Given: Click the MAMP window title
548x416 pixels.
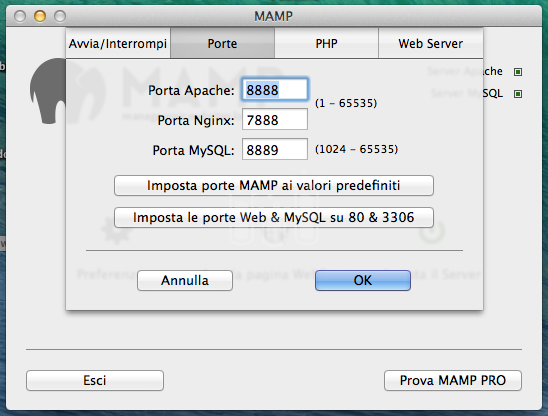Looking at the screenshot, I should pyautogui.click(x=273, y=16).
